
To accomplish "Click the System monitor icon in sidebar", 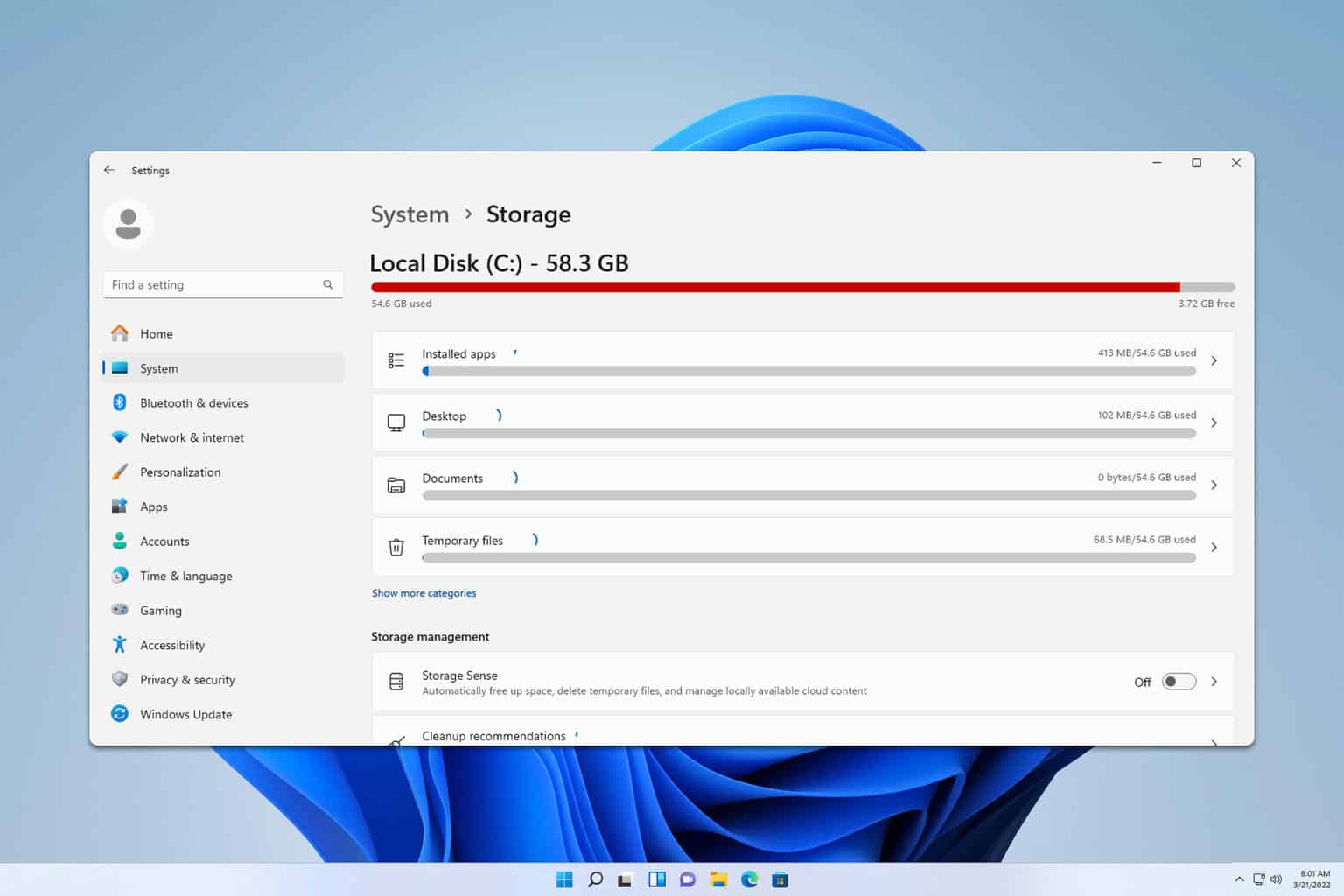I will (x=120, y=368).
